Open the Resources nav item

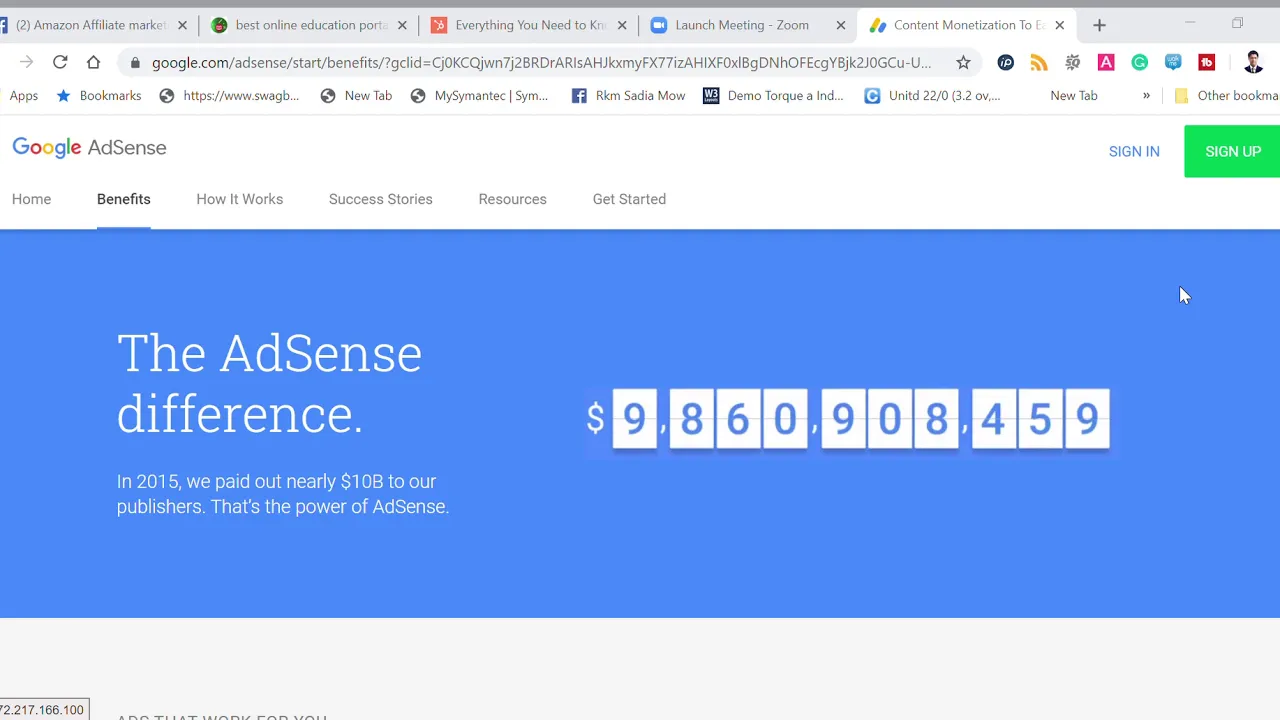(512, 199)
